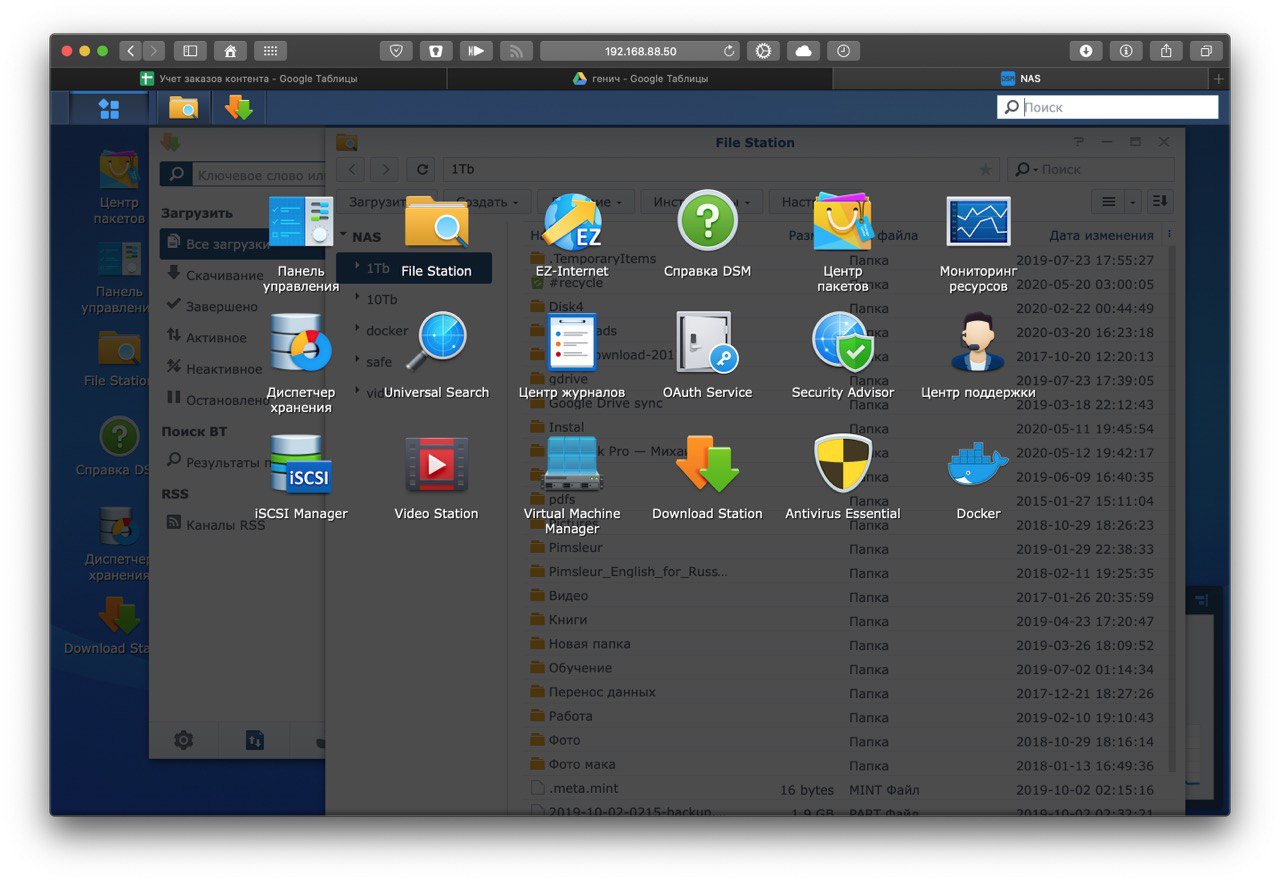Open Video Station icon
The height and width of the screenshot is (882, 1280).
click(436, 479)
